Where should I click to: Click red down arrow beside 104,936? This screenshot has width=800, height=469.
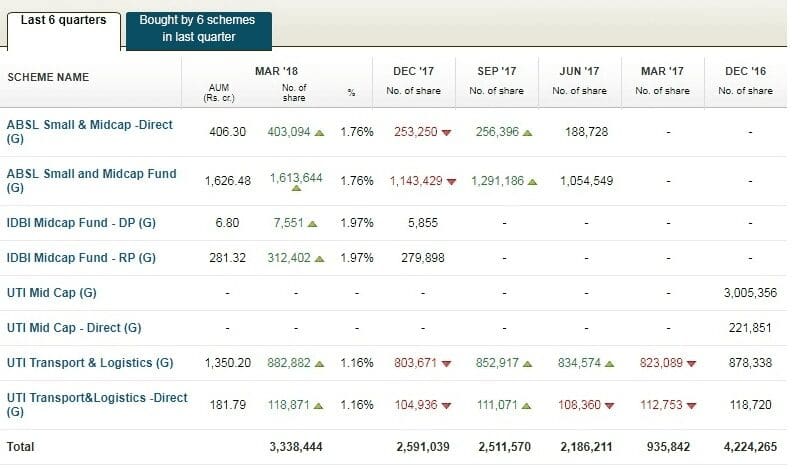pos(446,406)
